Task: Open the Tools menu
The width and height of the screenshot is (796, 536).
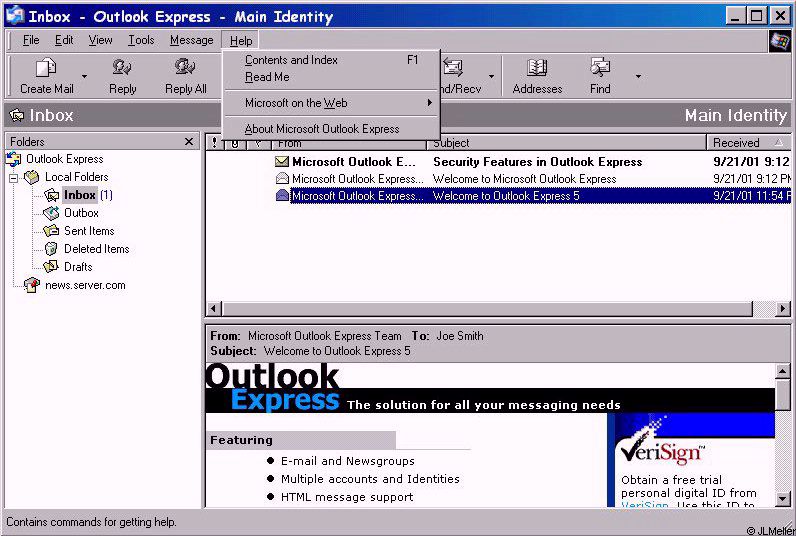Action: coord(141,40)
